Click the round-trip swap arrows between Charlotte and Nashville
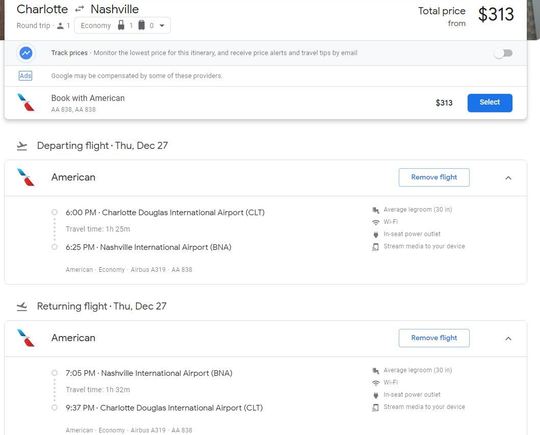The width and height of the screenshot is (540, 435). pyautogui.click(x=80, y=9)
